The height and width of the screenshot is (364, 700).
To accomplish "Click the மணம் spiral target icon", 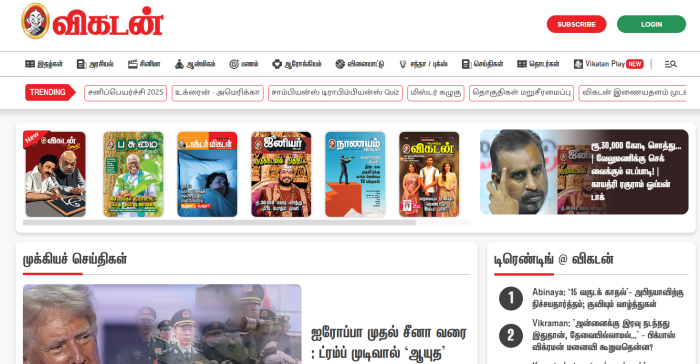I will [x=234, y=64].
